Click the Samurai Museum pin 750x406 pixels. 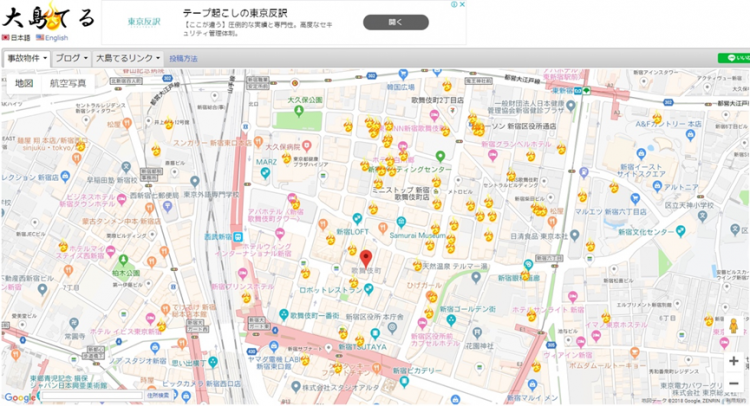pyautogui.click(x=401, y=222)
